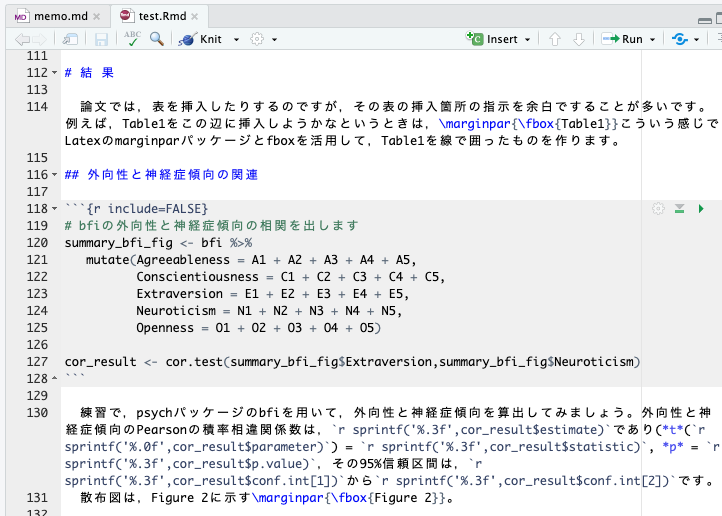Screen dimensions: 722x516
Task: Click the chunk end fold arrow at line 128
Action: [54, 378]
